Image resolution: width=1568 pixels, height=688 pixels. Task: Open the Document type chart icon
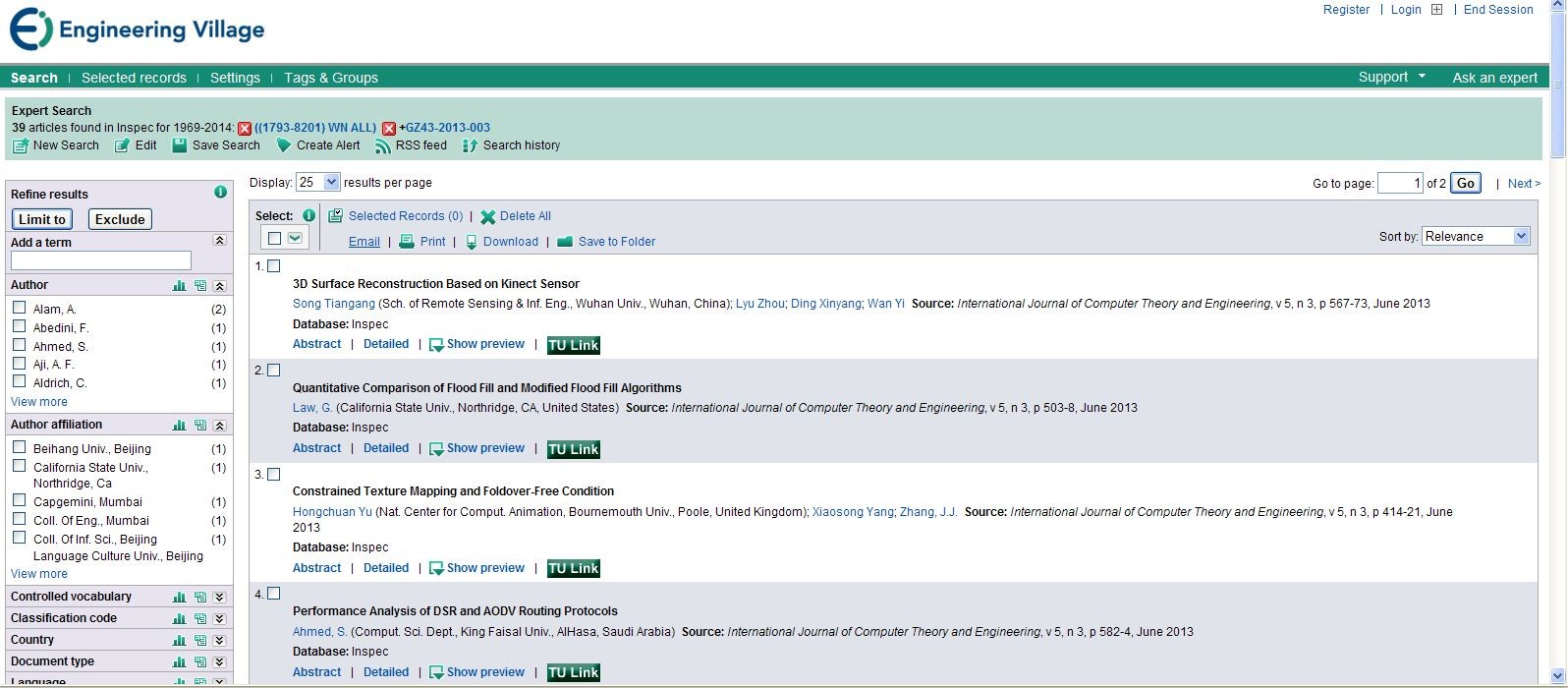pos(179,662)
